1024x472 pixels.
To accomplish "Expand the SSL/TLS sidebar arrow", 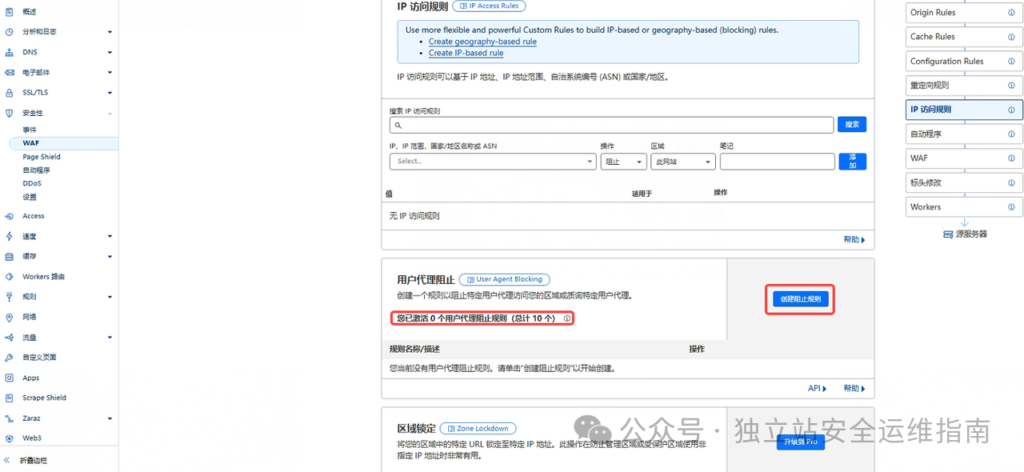I will 110,93.
